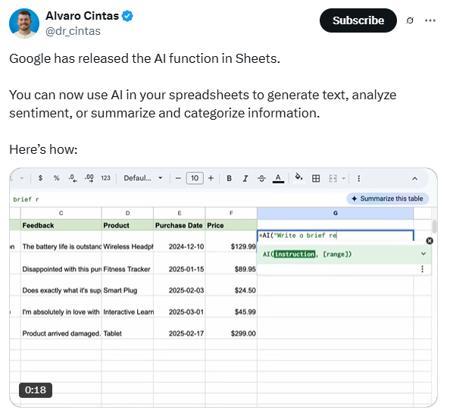
Task: Open the tweet's three-dot more menu
Action: pos(430,20)
